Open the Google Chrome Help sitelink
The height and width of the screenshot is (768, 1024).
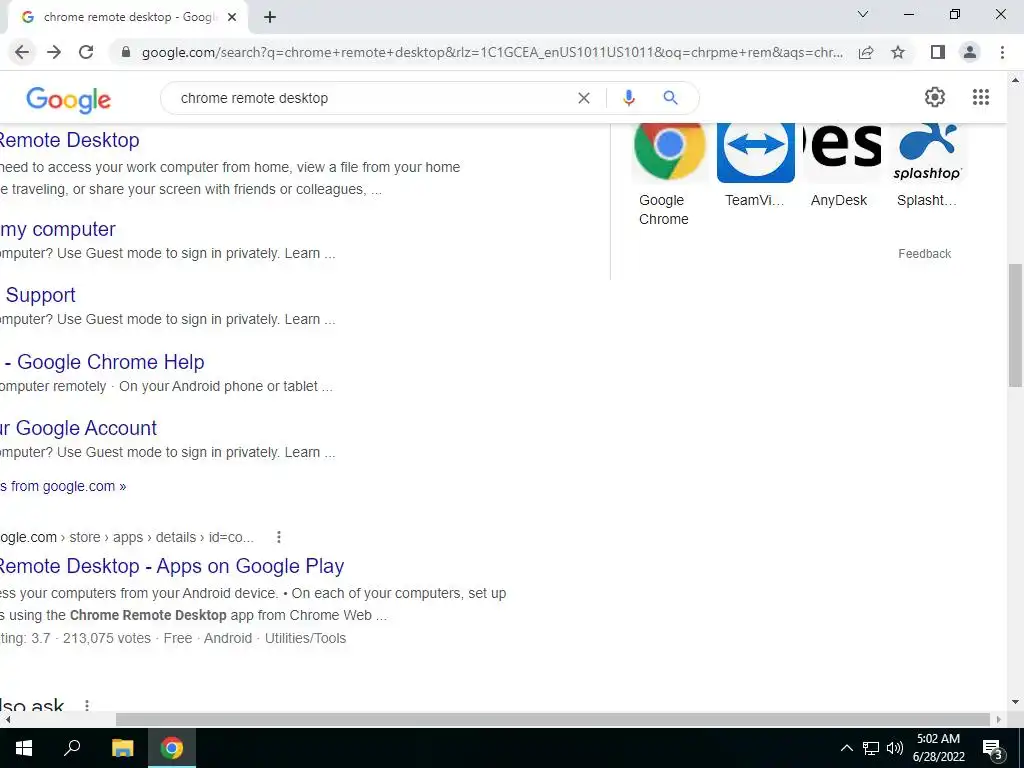103,362
